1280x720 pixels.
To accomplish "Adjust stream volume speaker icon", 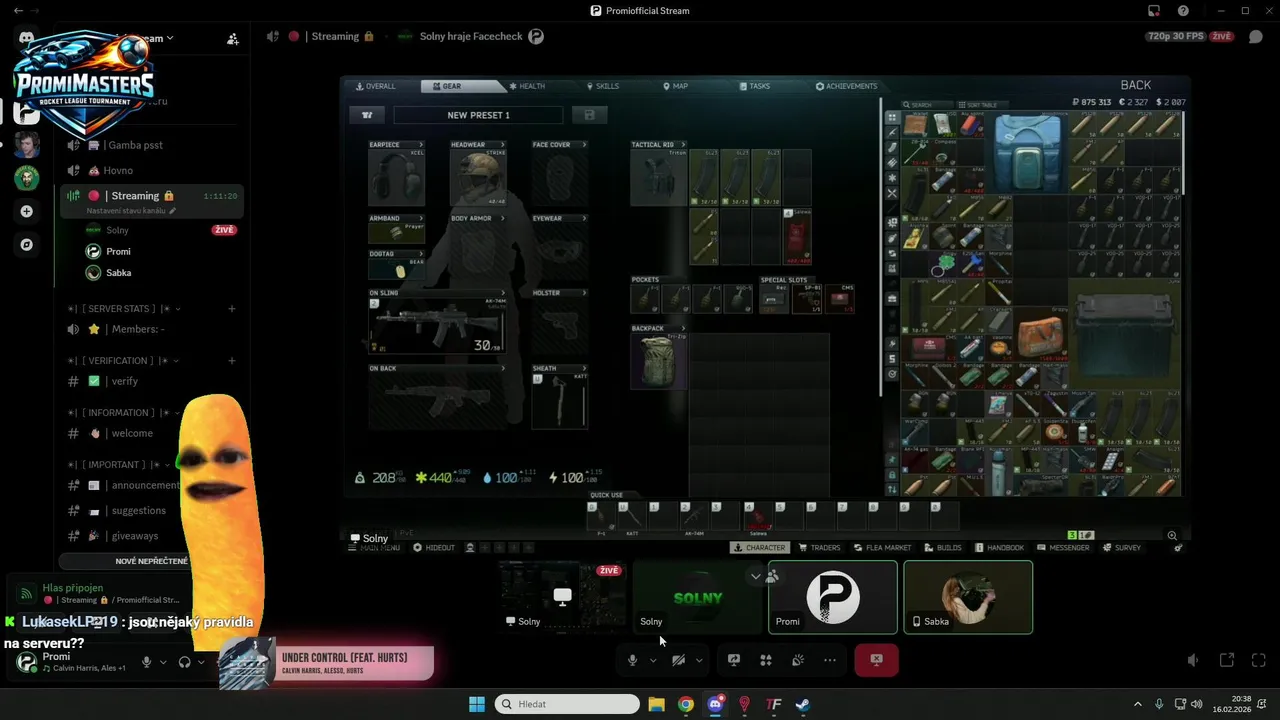I will (x=1193, y=660).
